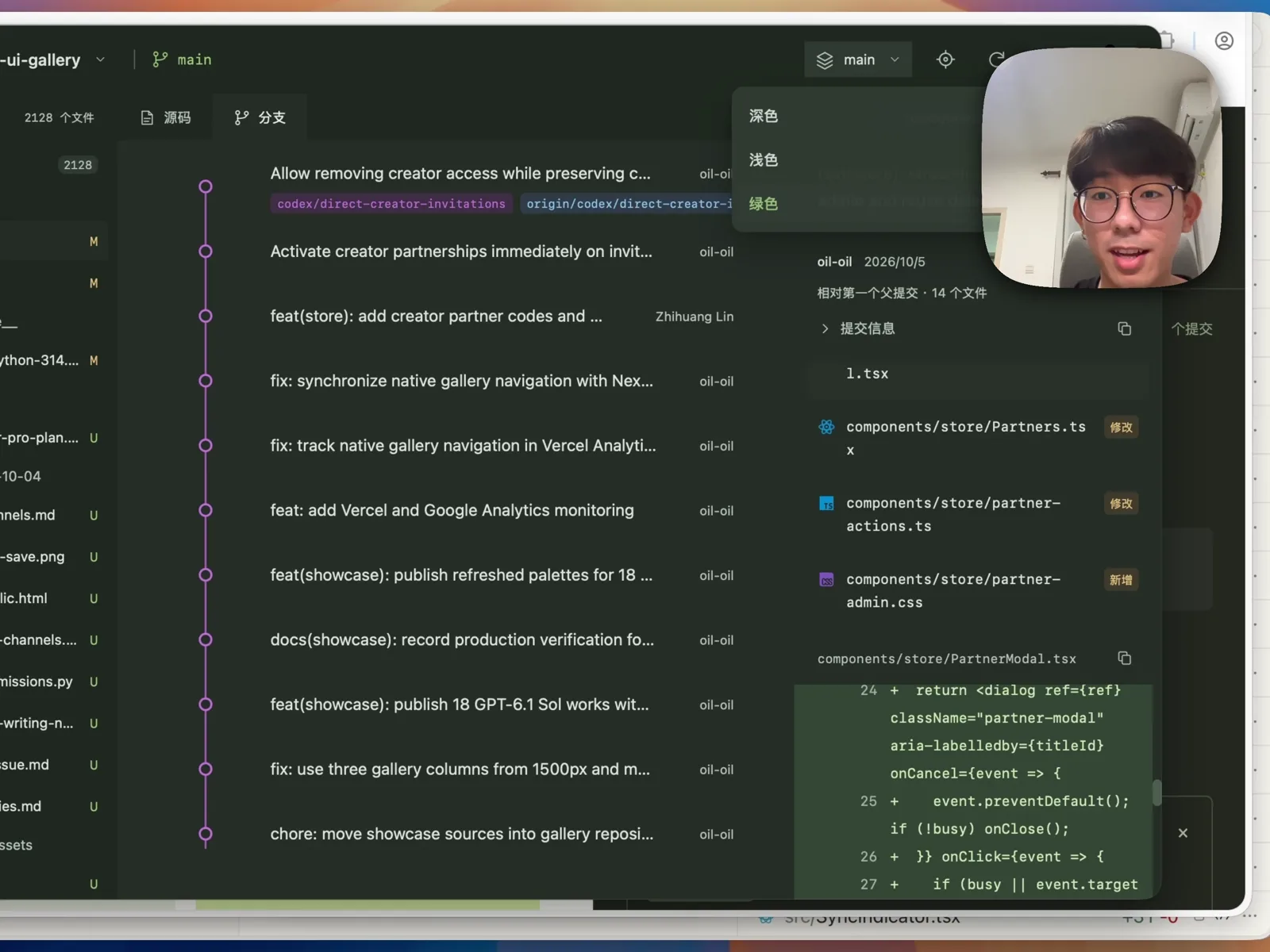
Task: Select commit 'chore: move showcase sources into gallery reposi...'
Action: (x=462, y=834)
